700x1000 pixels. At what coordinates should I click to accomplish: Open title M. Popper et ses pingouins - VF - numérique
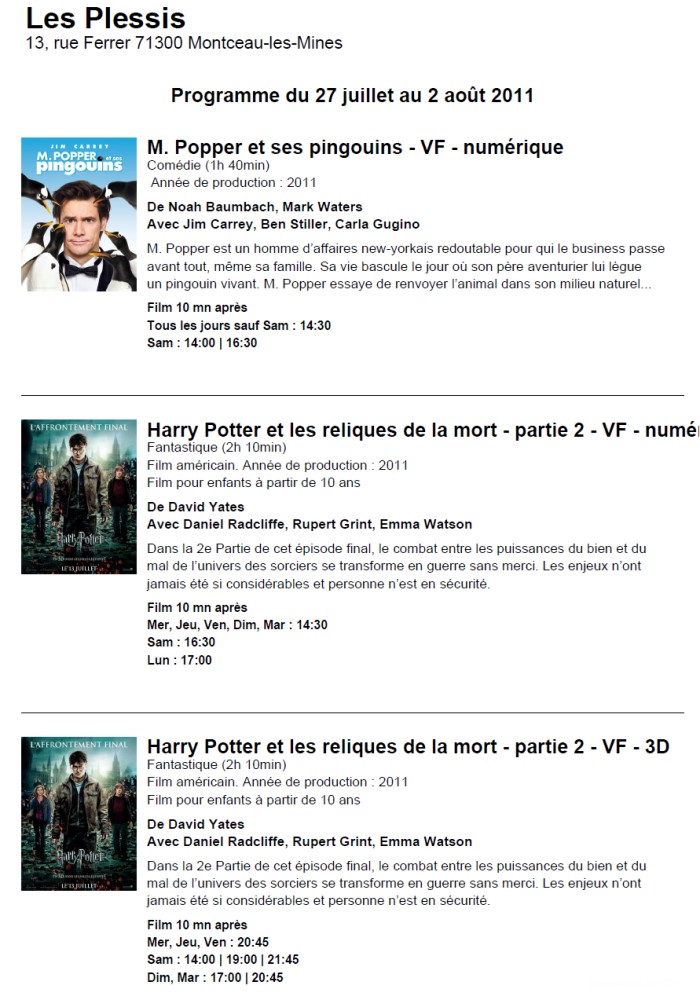pos(355,147)
